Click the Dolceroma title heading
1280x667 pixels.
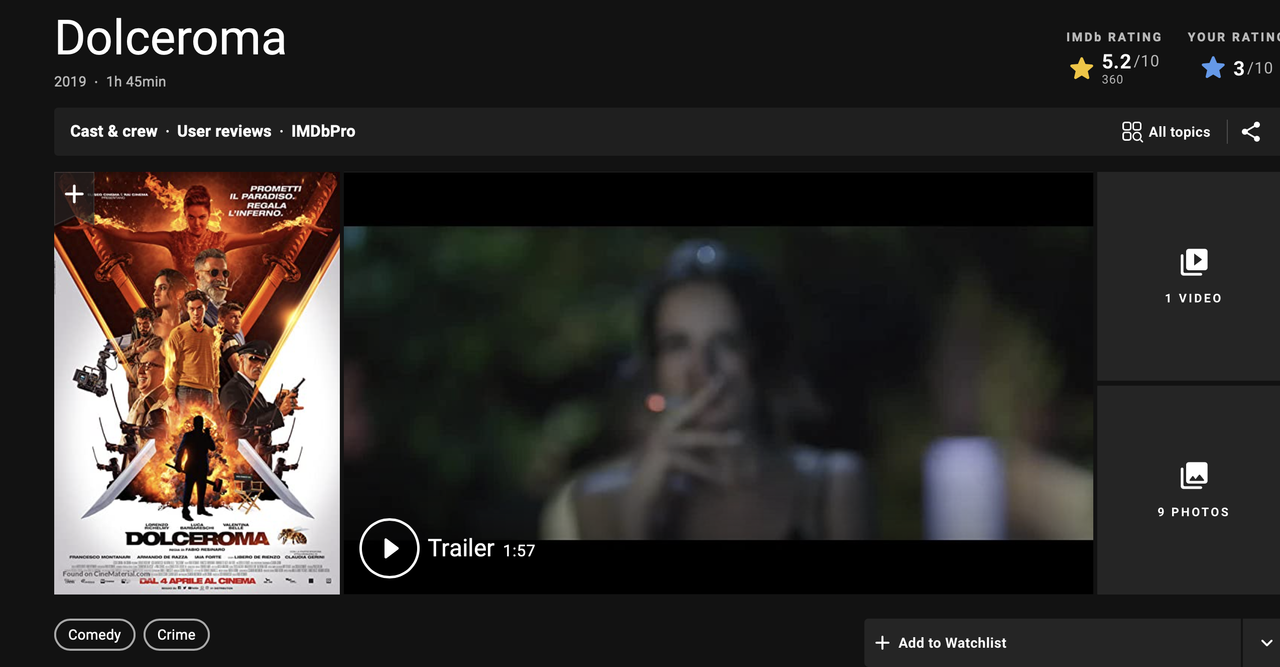170,38
